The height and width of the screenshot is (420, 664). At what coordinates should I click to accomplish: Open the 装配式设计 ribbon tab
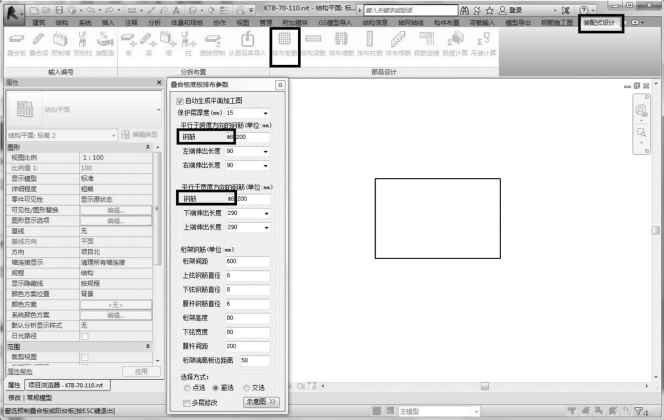point(599,23)
